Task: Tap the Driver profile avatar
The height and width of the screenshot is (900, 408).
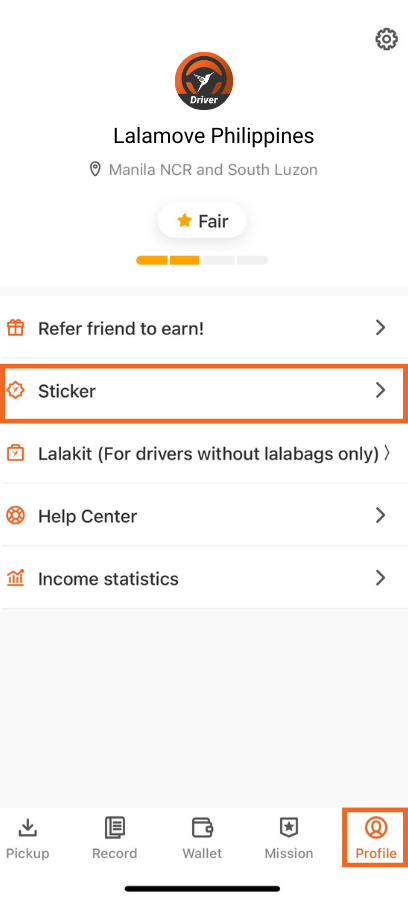Action: click(x=204, y=81)
